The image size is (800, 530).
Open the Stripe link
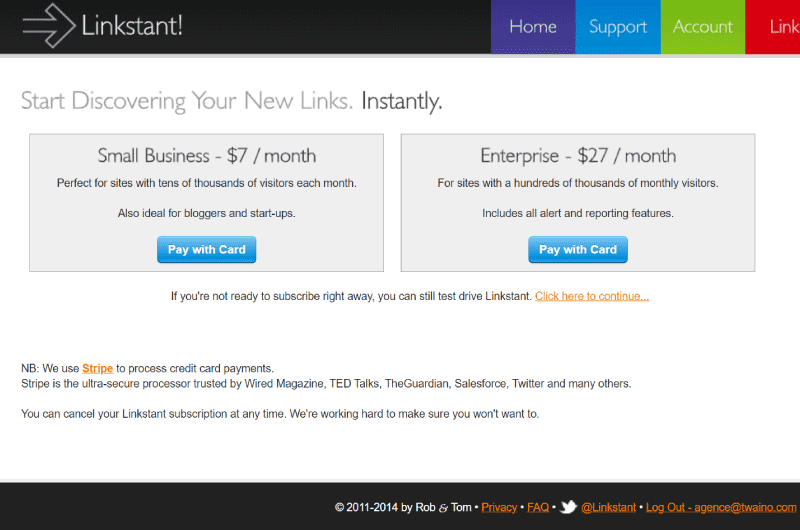point(97,368)
